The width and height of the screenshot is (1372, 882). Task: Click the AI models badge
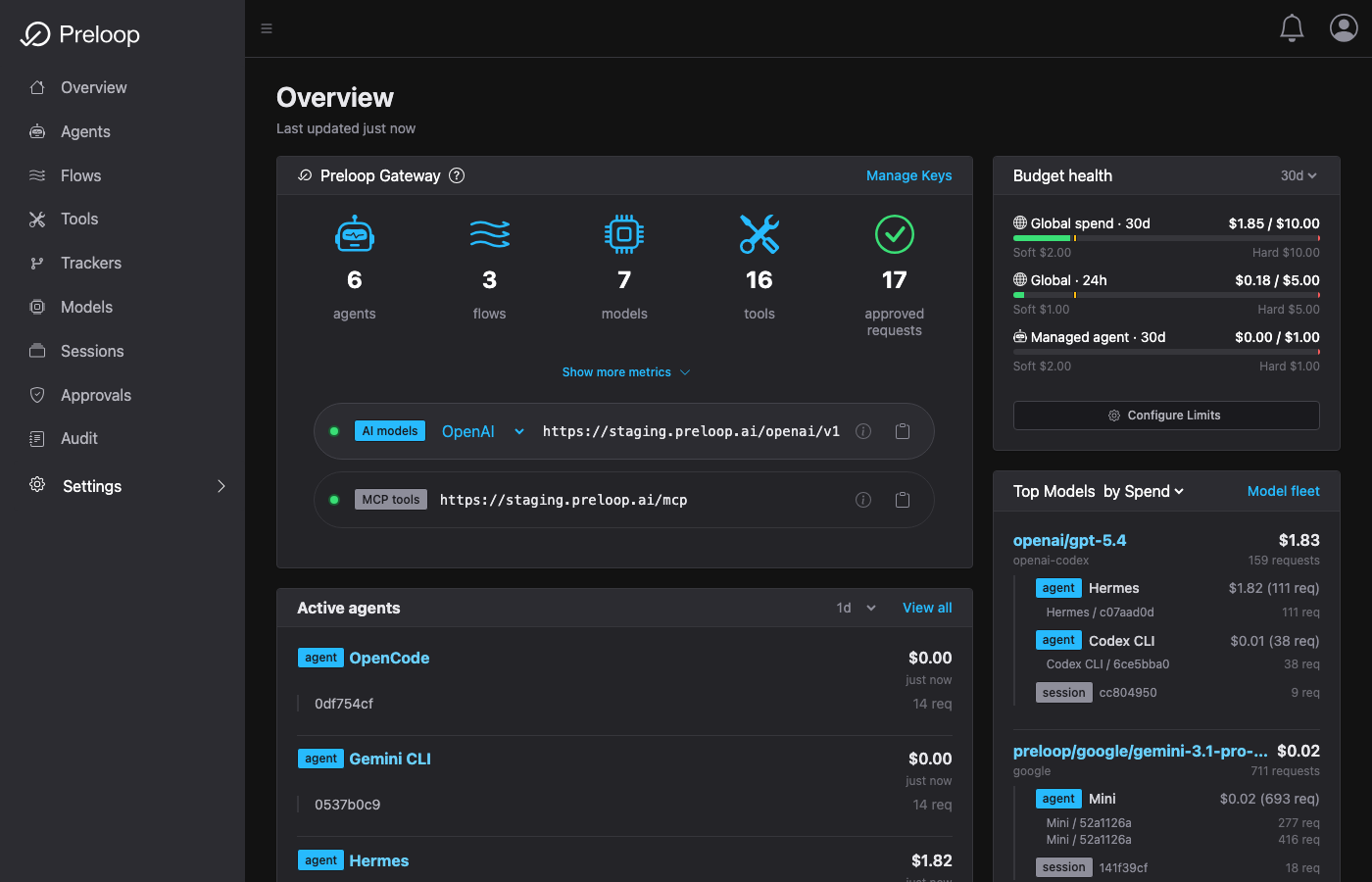click(x=390, y=431)
